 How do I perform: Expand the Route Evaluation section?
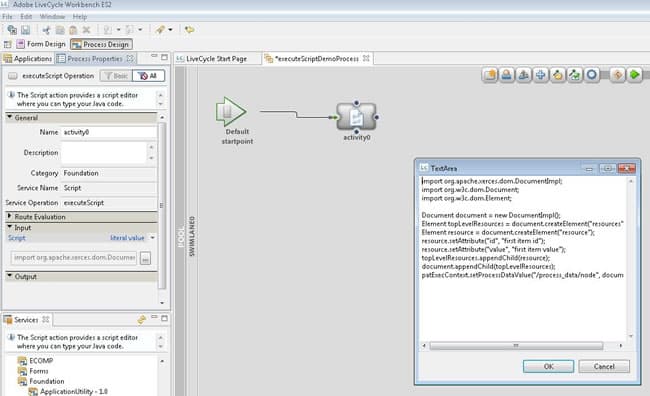[10, 216]
